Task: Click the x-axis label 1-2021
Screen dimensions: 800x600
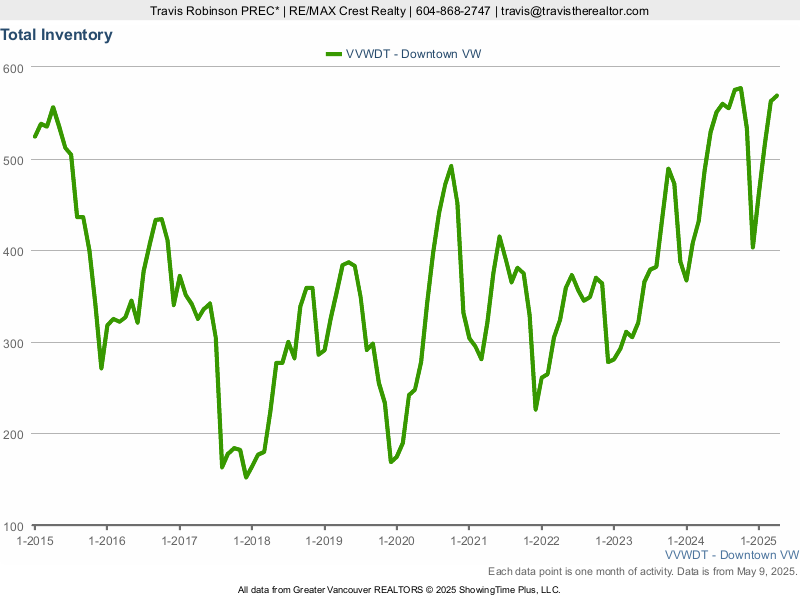Action: (469, 541)
